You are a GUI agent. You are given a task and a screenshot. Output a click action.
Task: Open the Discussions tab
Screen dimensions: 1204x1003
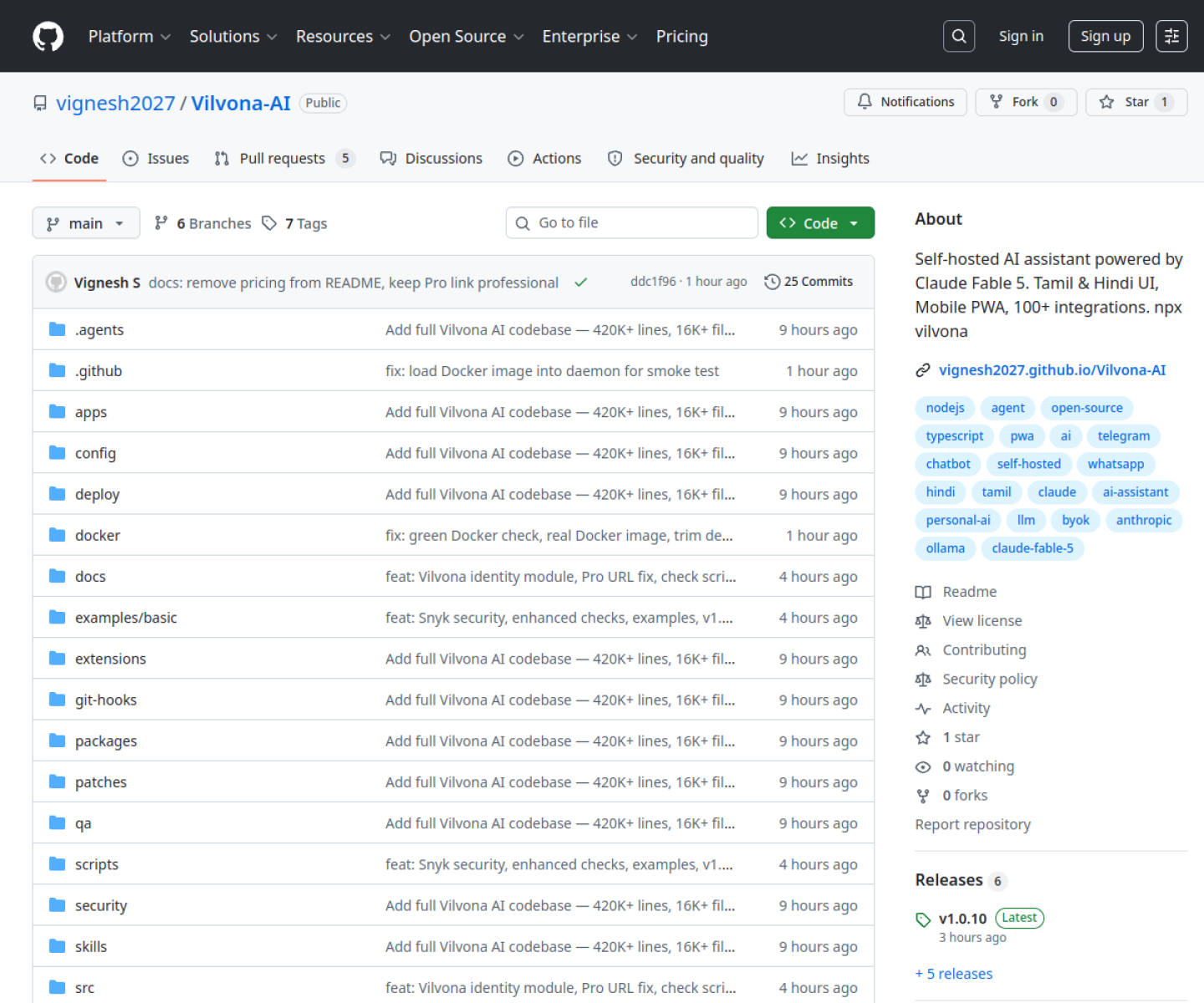pos(431,158)
